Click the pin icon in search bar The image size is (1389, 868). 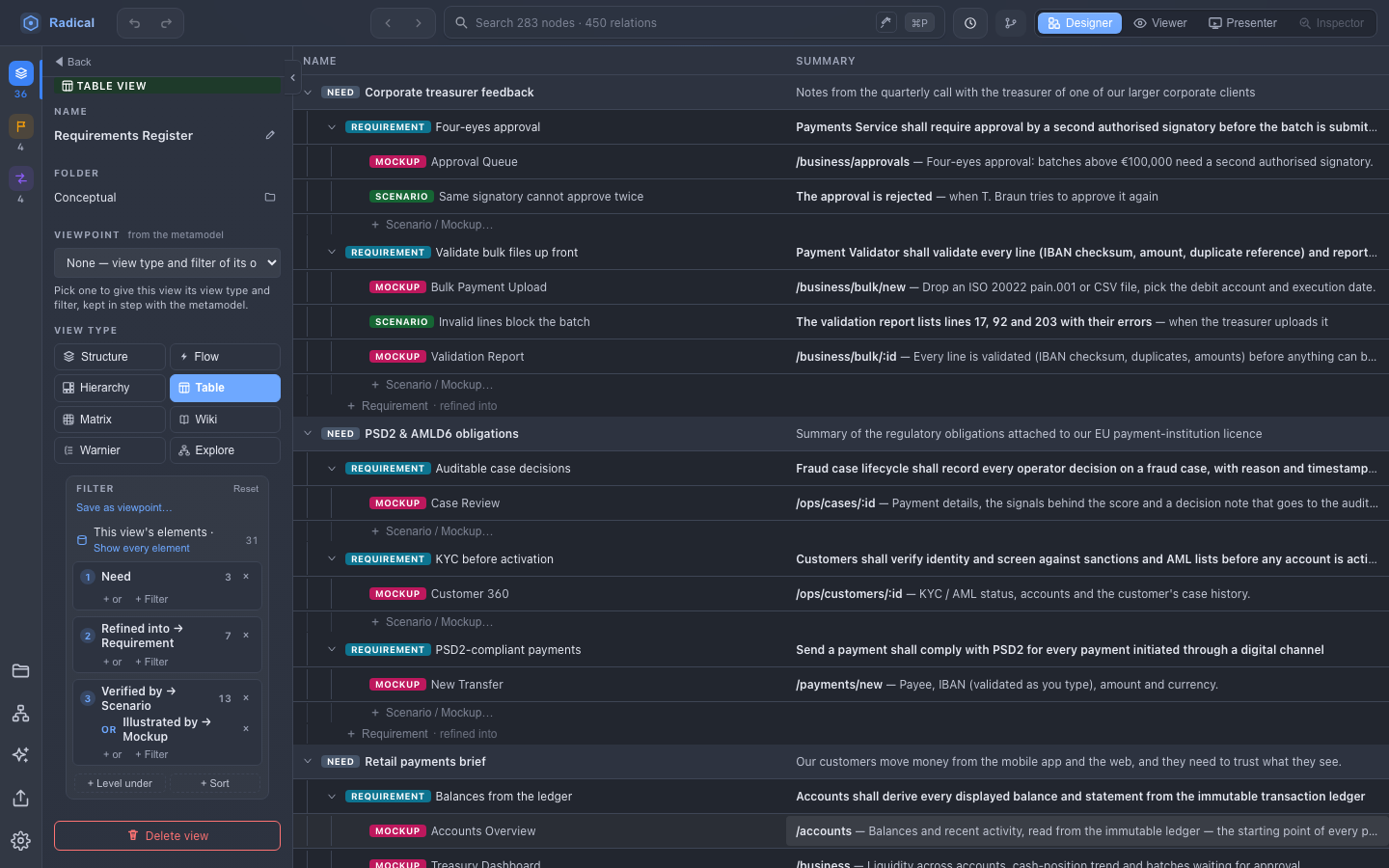point(885,23)
